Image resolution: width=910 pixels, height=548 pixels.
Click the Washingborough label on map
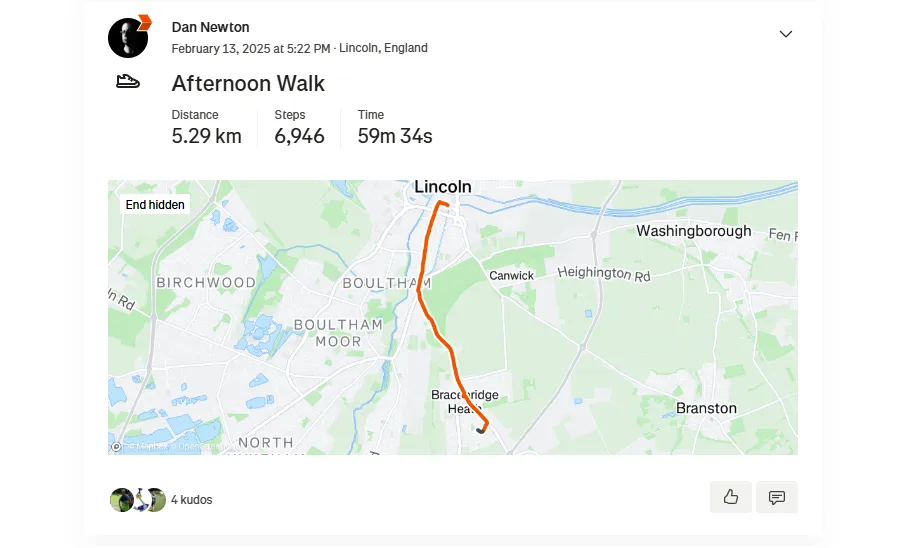[694, 231]
